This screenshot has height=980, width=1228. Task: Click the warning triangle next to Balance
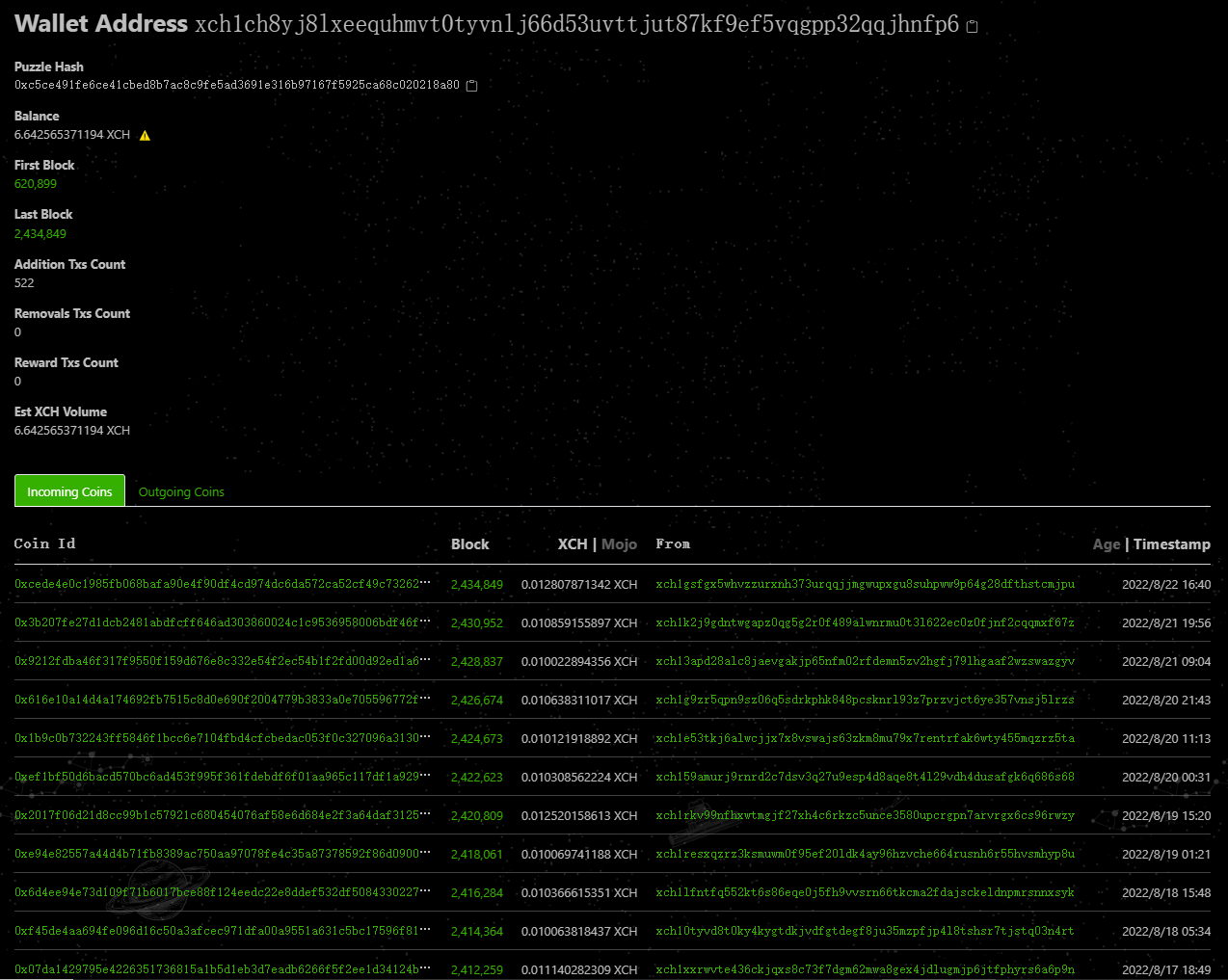click(144, 135)
